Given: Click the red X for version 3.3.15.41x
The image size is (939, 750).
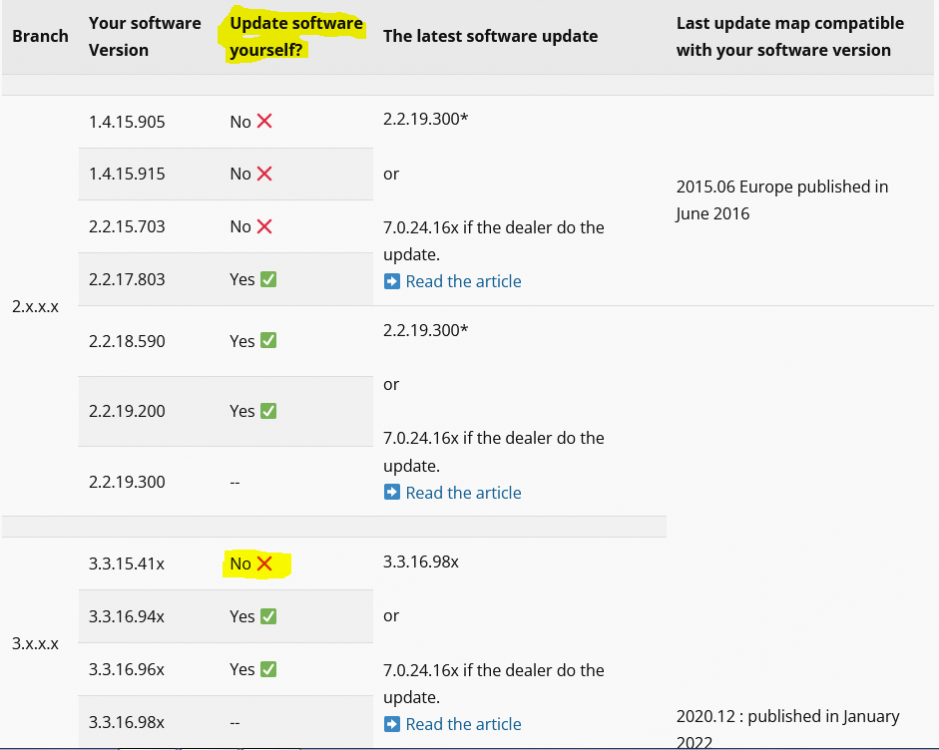Looking at the screenshot, I should click(264, 563).
